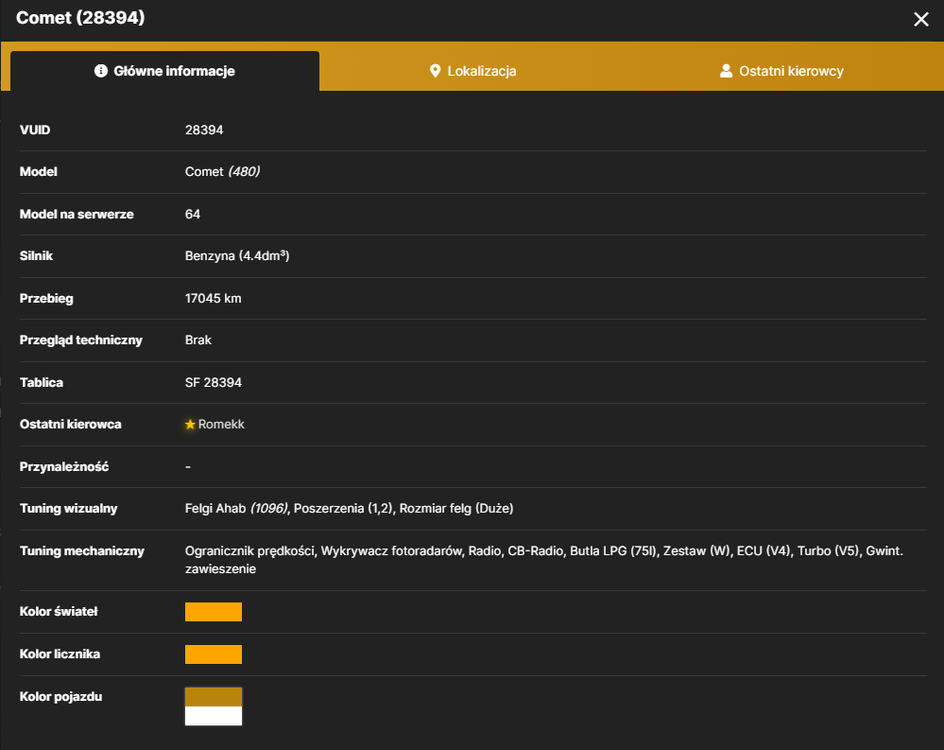Click the Model na serwerze value 64
The height and width of the screenshot is (750, 944).
(193, 214)
